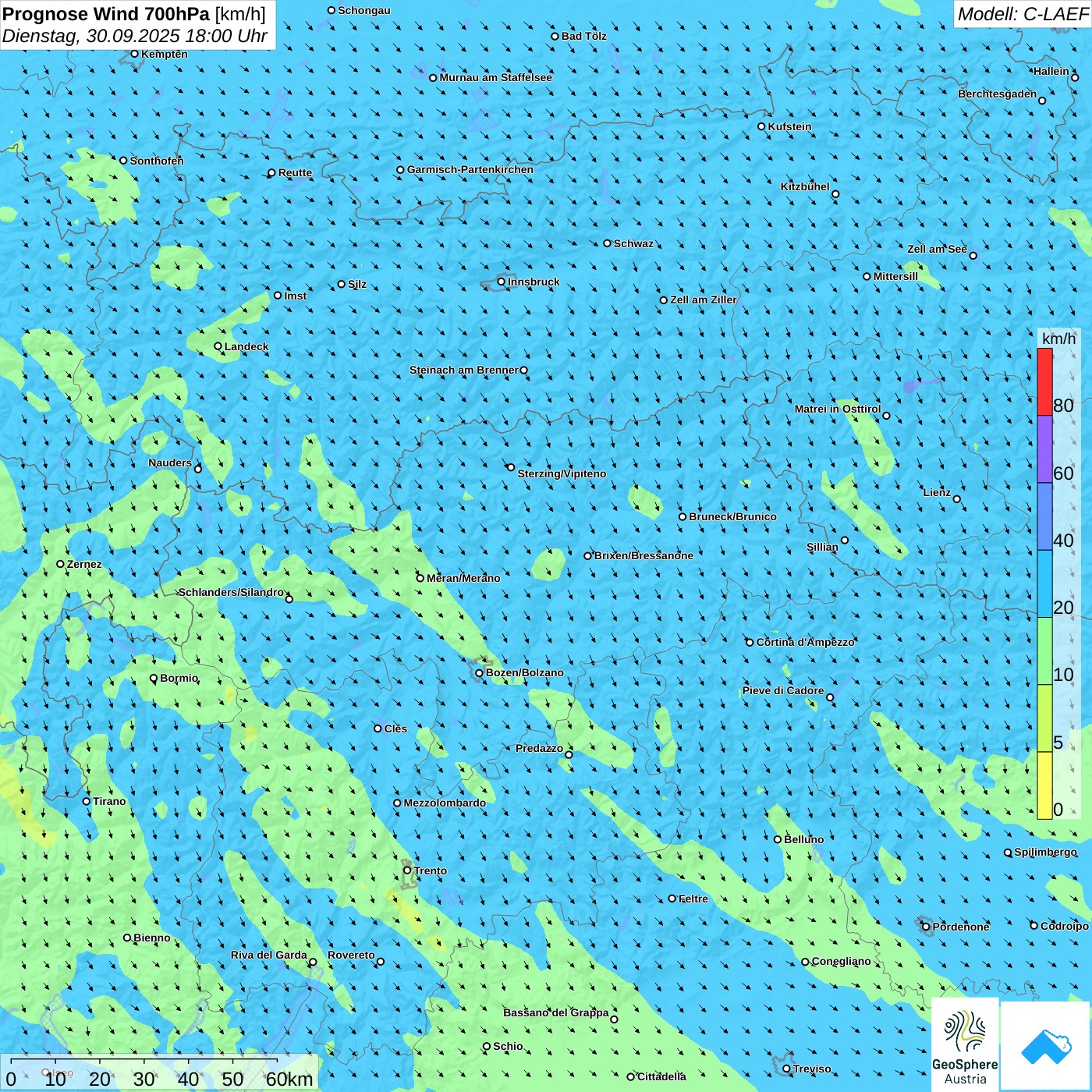
Task: Click the 'Schongau' label
Action: coord(364,10)
